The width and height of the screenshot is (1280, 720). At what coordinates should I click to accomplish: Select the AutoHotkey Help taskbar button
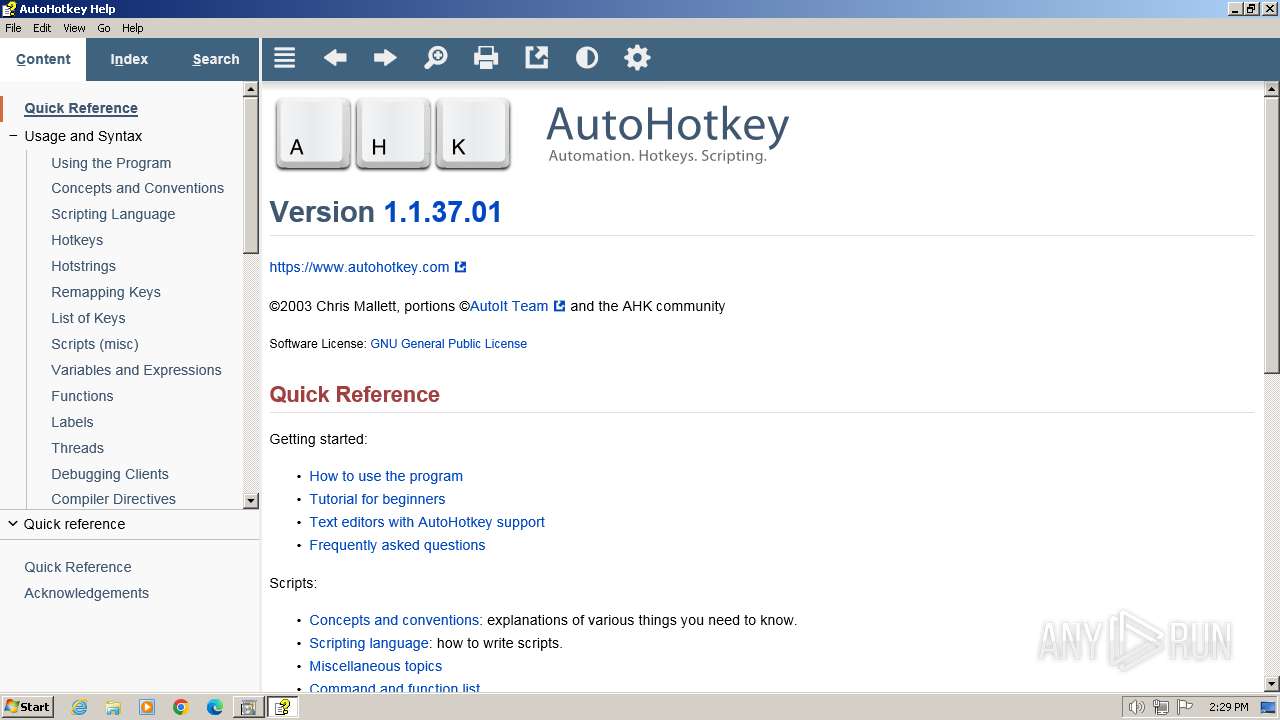click(x=282, y=707)
